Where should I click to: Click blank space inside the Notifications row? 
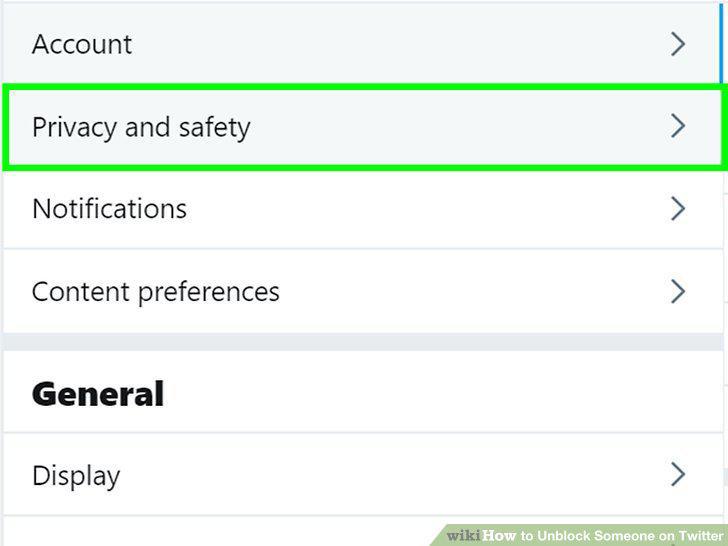pyautogui.click(x=418, y=208)
